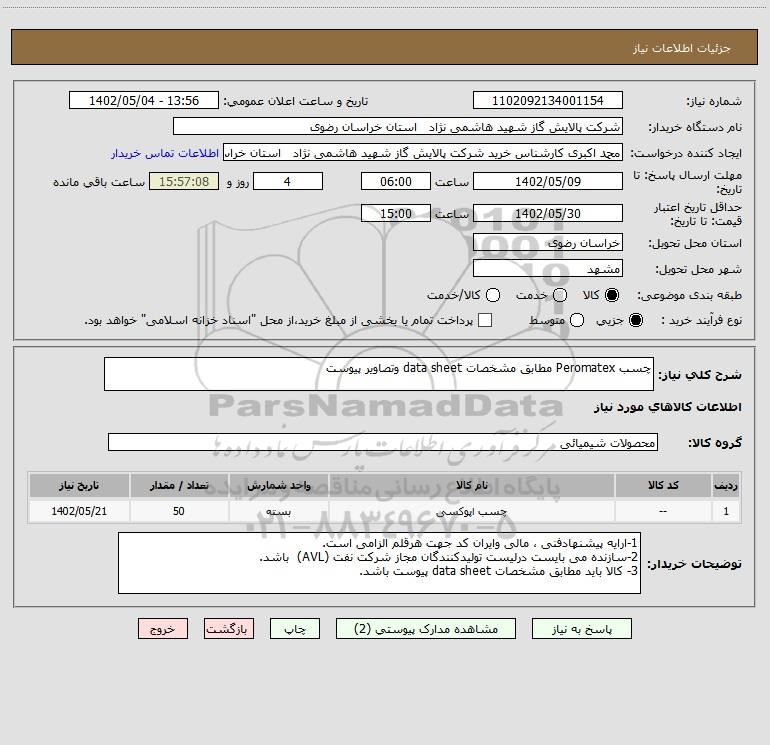Click مشاهده مدارک پیوستی (2) button
This screenshot has height=745, width=770.
[x=426, y=629]
